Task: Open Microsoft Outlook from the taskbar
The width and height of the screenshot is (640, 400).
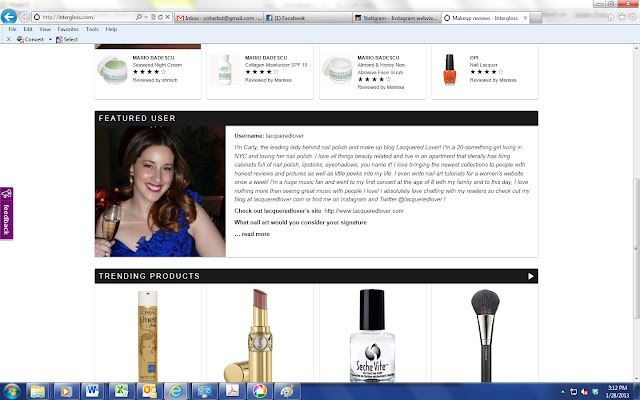Action: (x=148, y=391)
